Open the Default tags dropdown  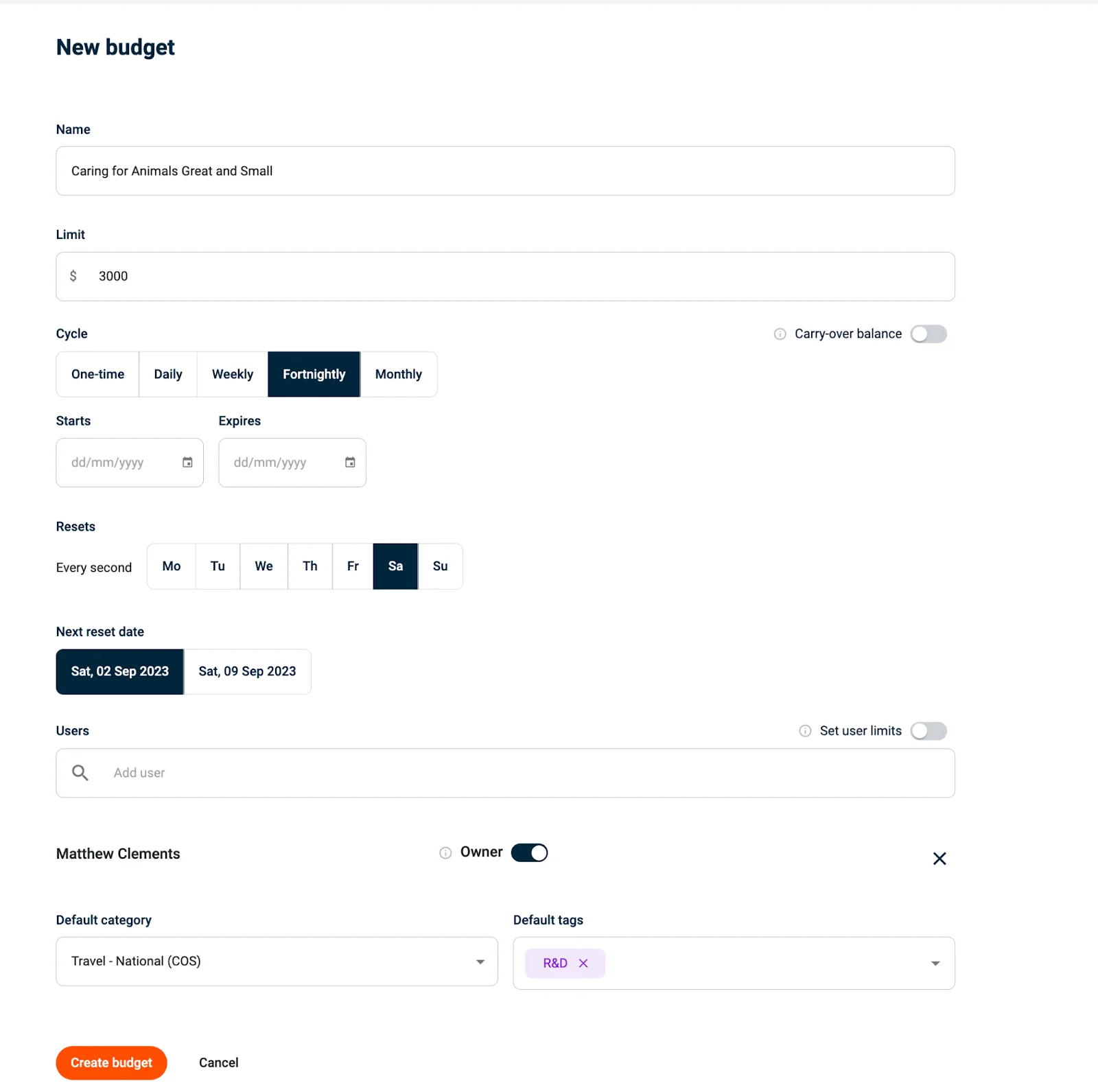pyautogui.click(x=935, y=963)
